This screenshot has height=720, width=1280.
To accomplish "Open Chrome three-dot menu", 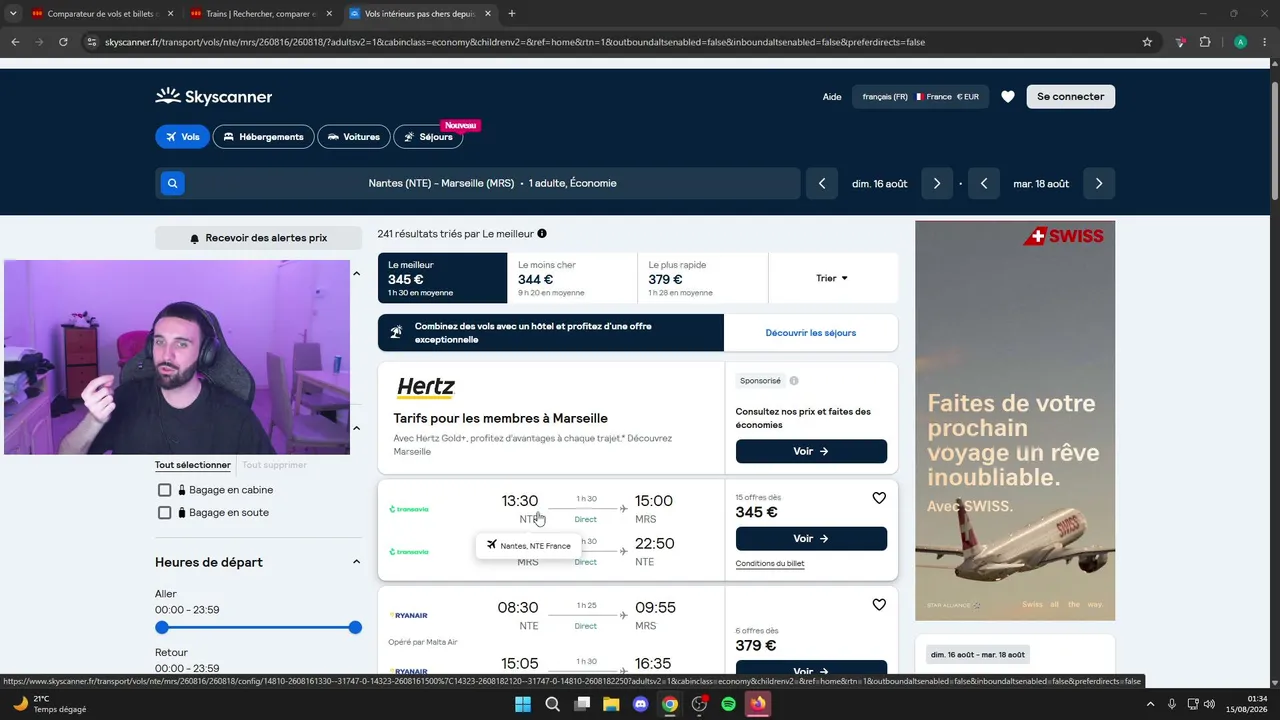I will 1265,42.
